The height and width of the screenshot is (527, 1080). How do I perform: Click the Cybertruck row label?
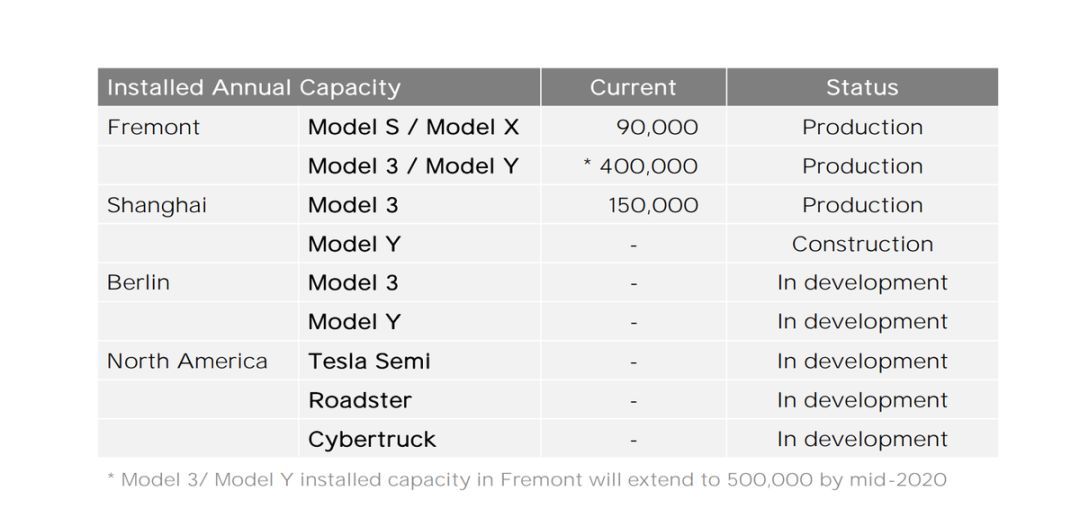[372, 440]
